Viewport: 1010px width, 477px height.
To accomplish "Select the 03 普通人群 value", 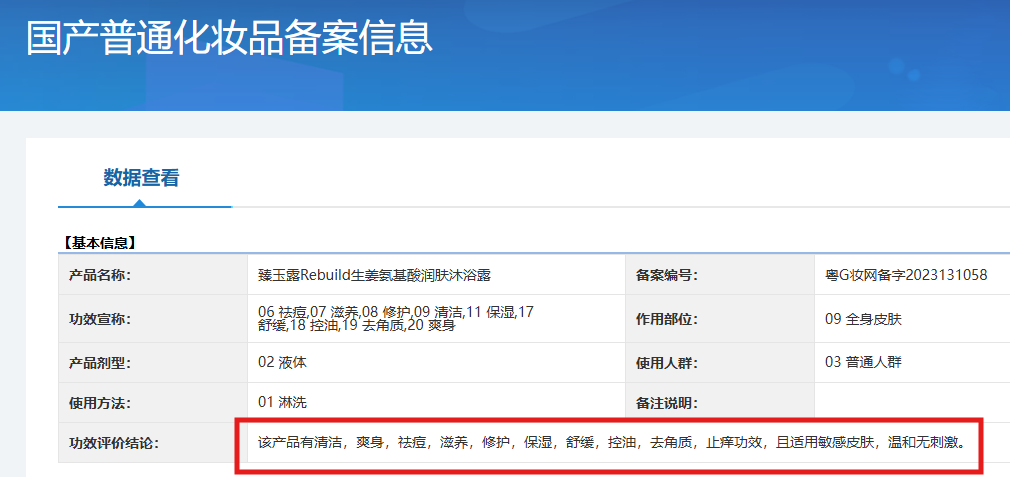I will point(863,362).
